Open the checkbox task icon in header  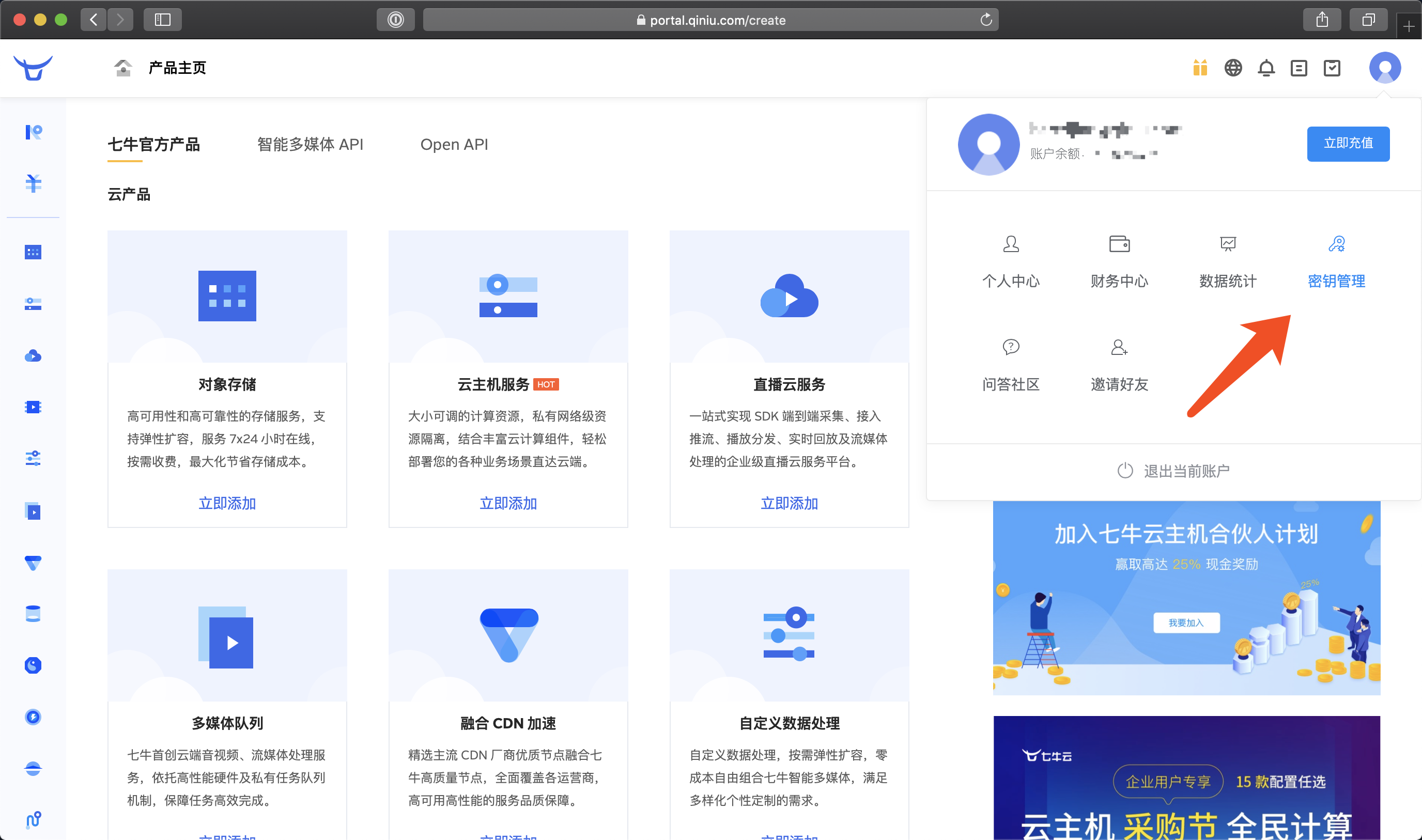[x=1332, y=68]
